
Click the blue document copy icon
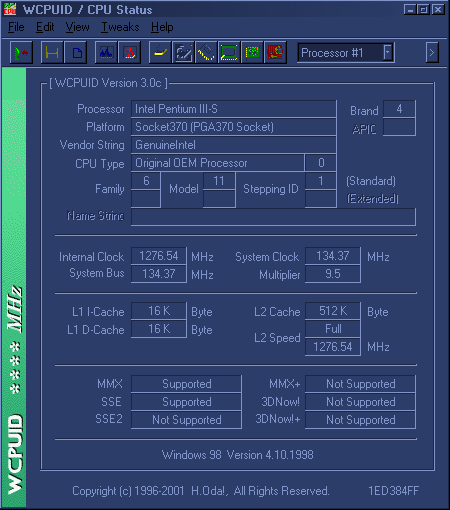pyautogui.click(x=76, y=52)
